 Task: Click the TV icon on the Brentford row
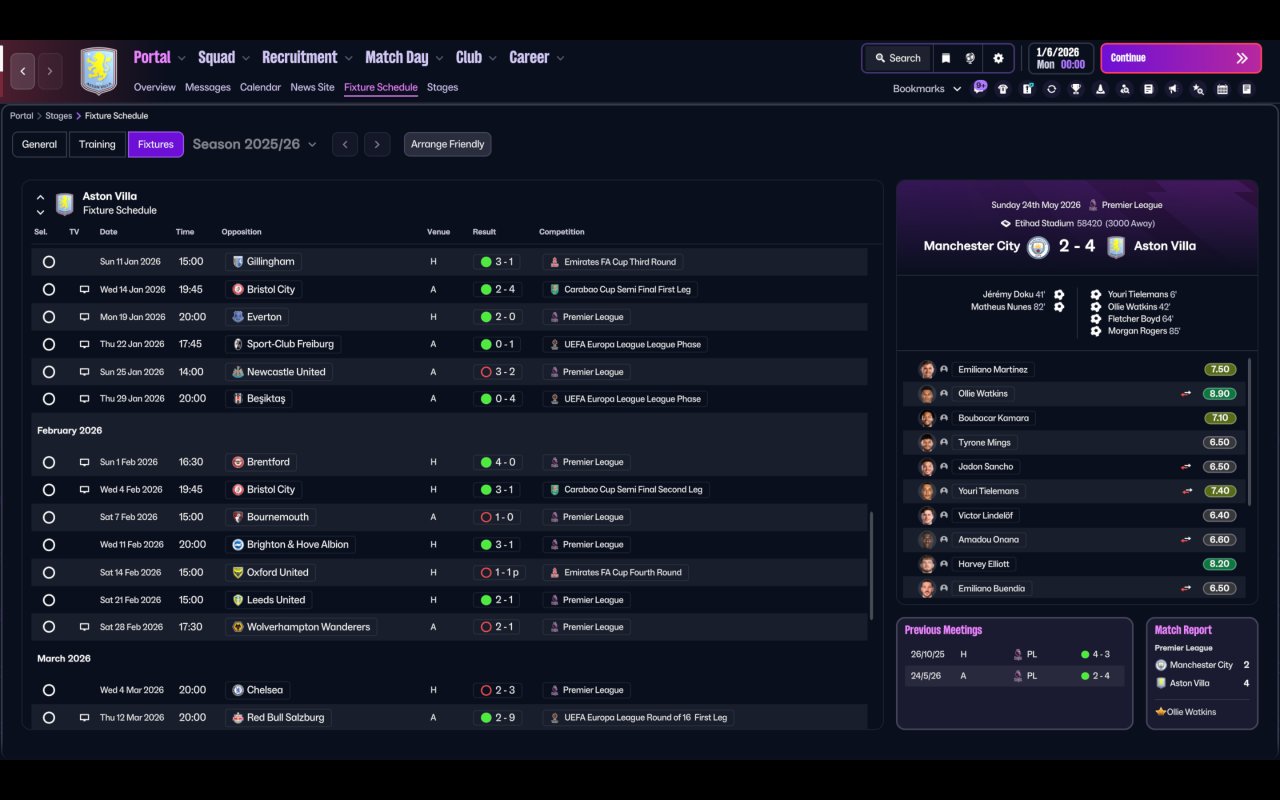click(85, 462)
